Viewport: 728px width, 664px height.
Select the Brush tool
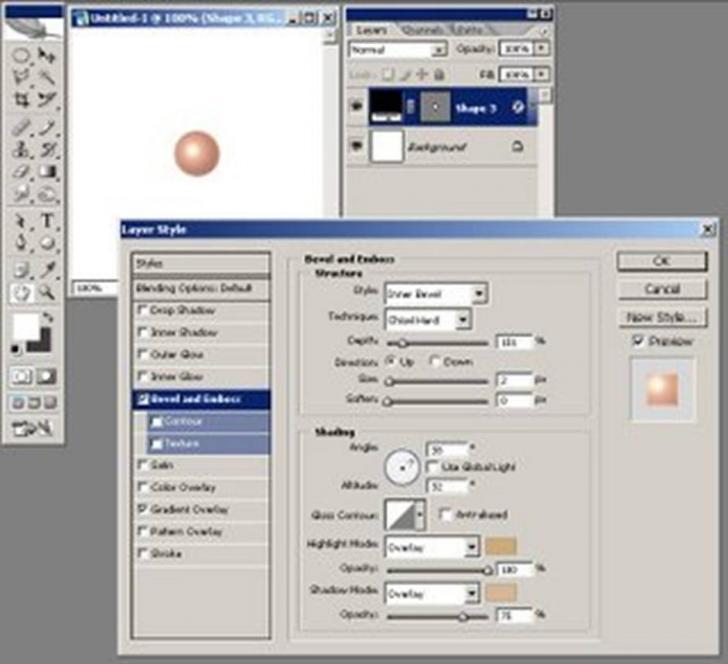tap(46, 127)
